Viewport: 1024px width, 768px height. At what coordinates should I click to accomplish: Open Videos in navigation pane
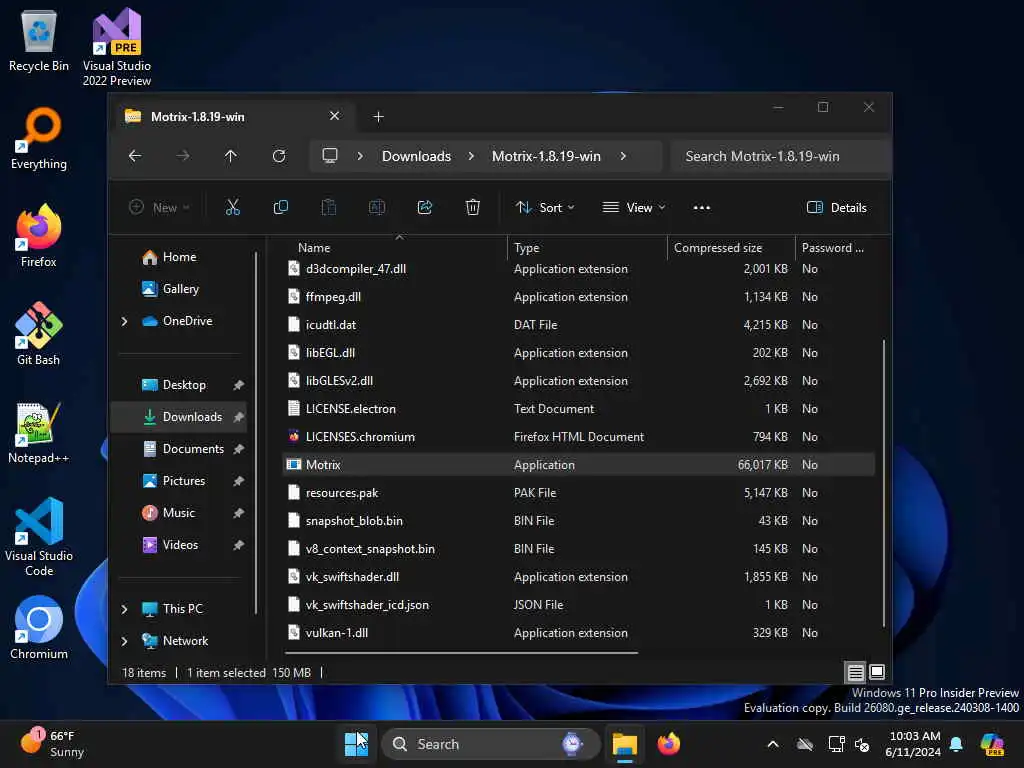click(x=180, y=545)
